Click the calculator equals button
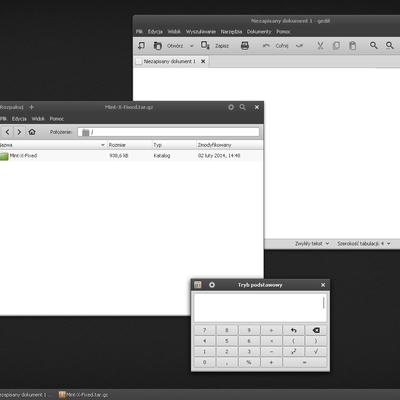This screenshot has width=400, height=400. 304,362
